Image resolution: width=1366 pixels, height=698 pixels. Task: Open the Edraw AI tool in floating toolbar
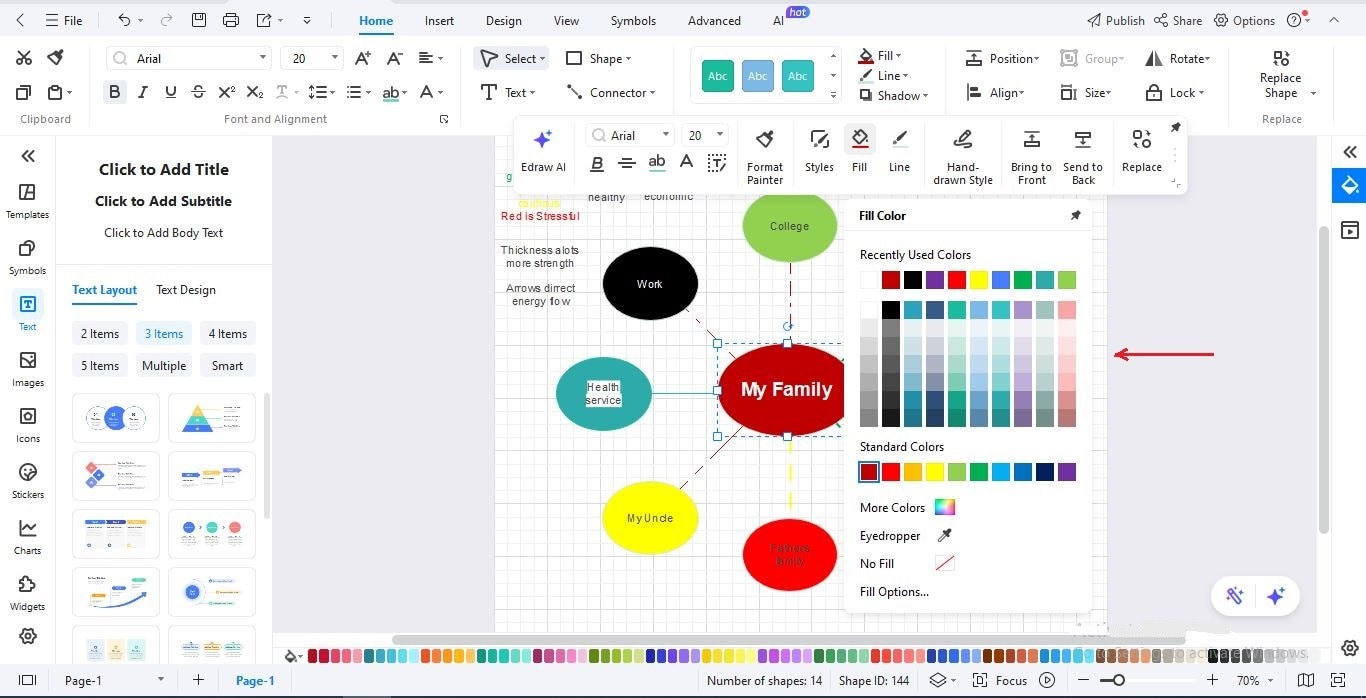pos(543,151)
